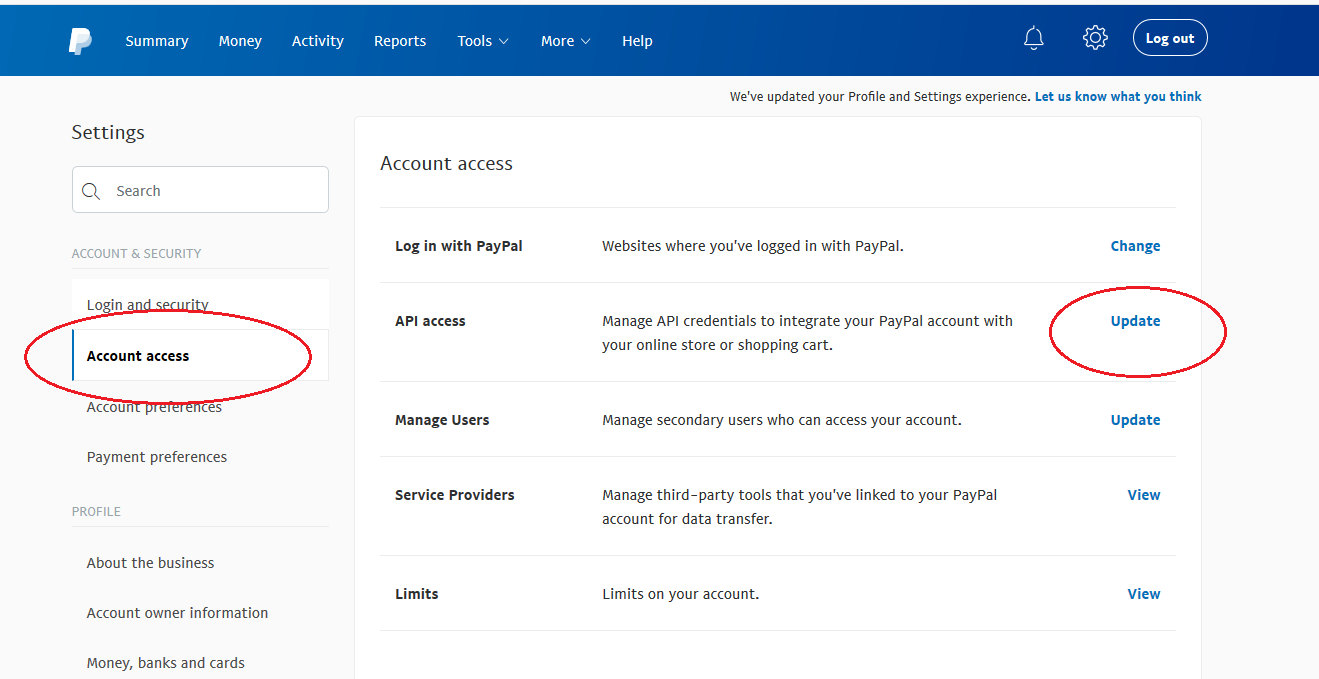
Task: Open the Activity menu item
Action: pos(318,41)
